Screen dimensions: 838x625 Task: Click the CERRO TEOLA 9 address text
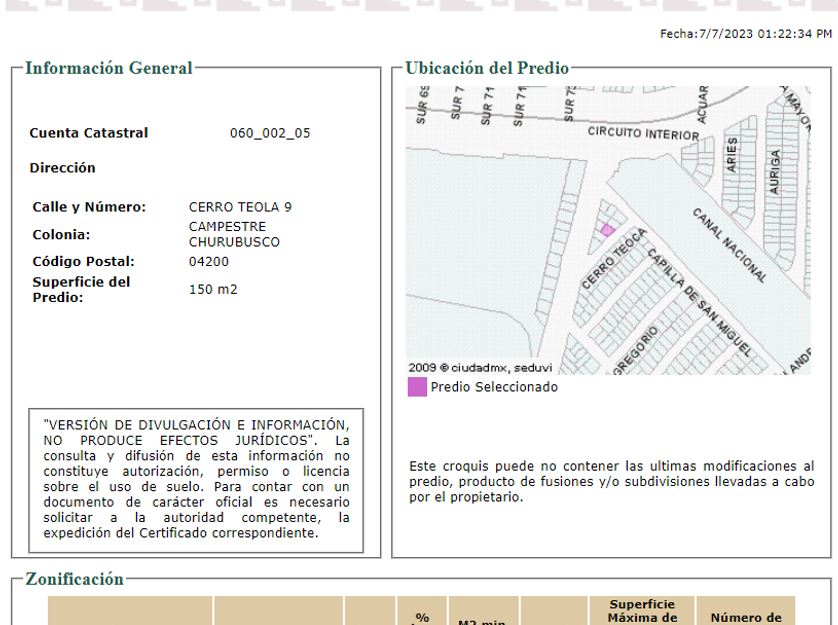tap(240, 207)
